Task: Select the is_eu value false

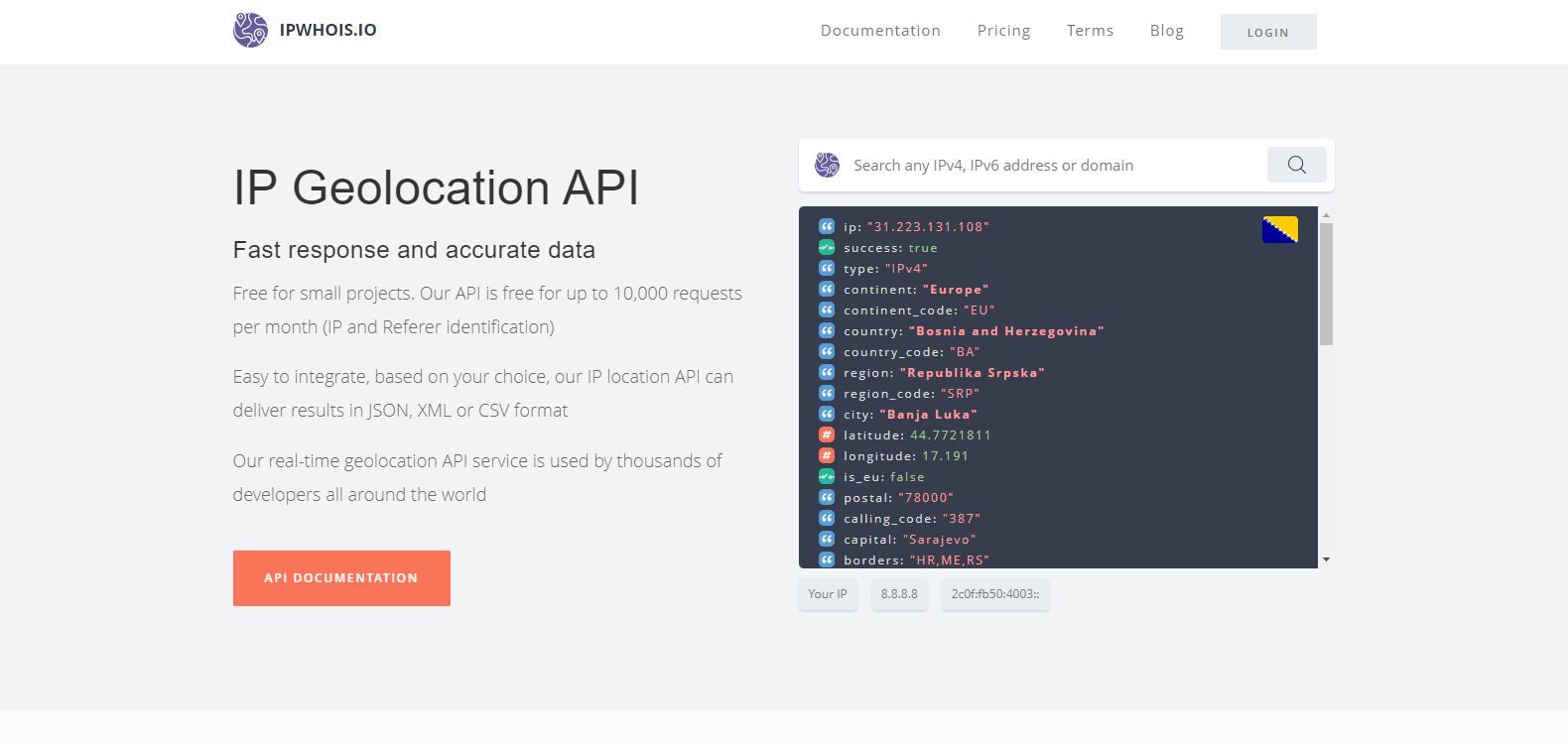Action: pos(907,476)
